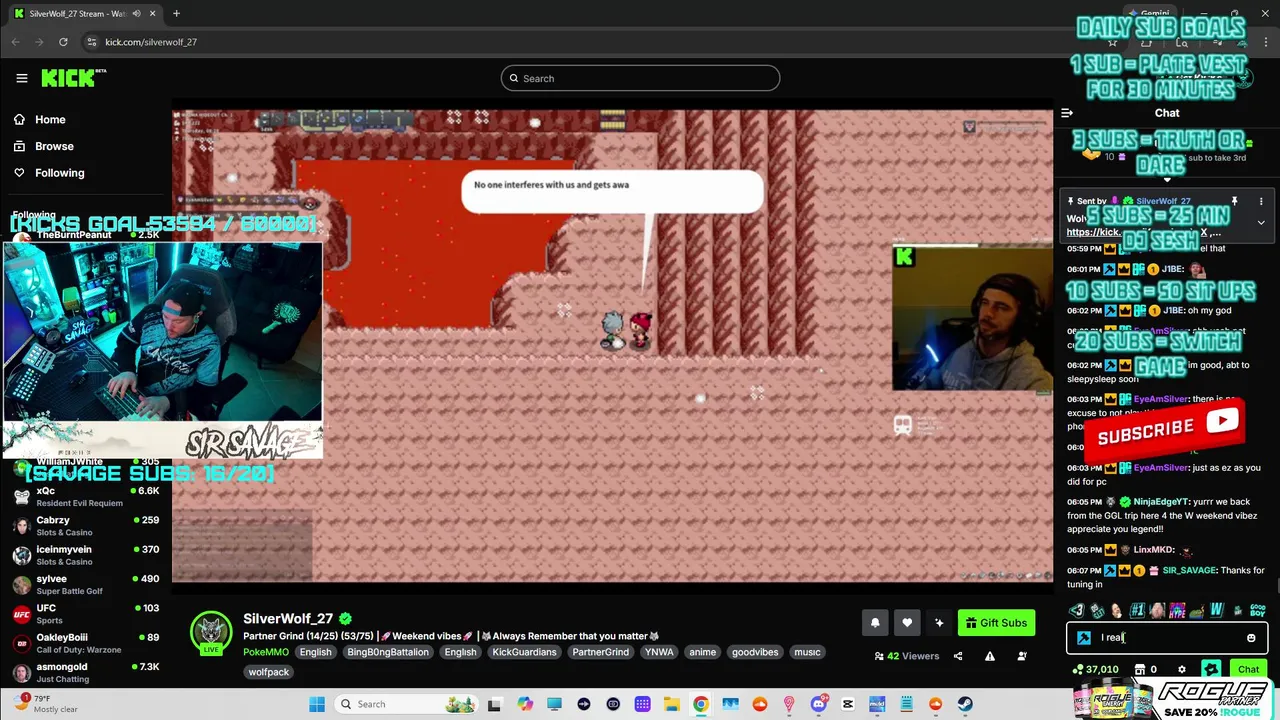Toggle notification bell for channel
Screen dimensions: 1280x720
point(875,623)
